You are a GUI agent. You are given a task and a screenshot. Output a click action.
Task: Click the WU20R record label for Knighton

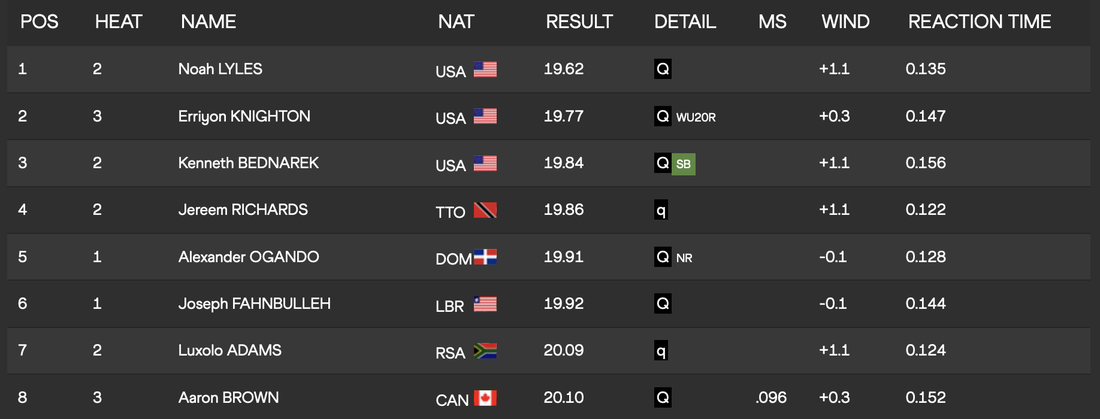(x=696, y=117)
